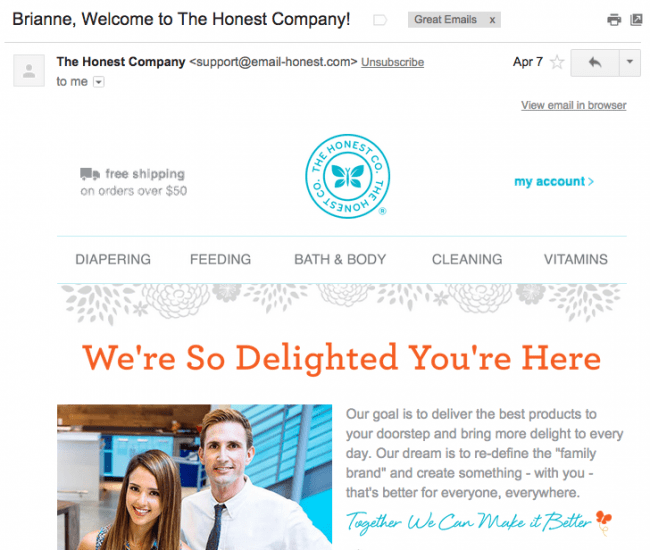Remove the Great Emails label with x

click(492, 20)
